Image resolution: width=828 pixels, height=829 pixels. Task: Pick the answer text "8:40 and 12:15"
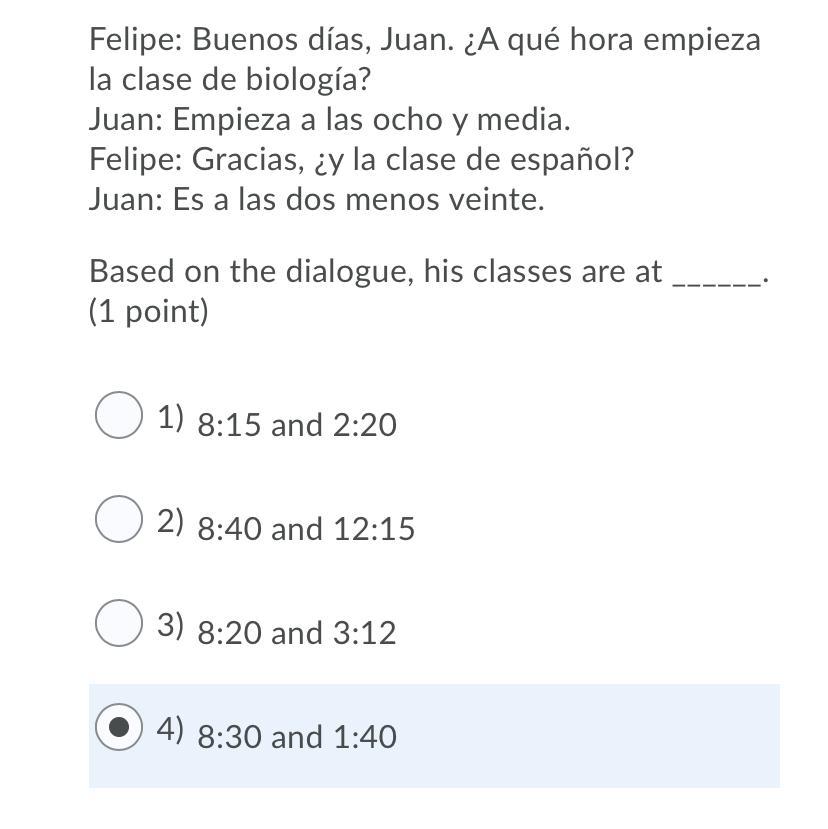[306, 529]
